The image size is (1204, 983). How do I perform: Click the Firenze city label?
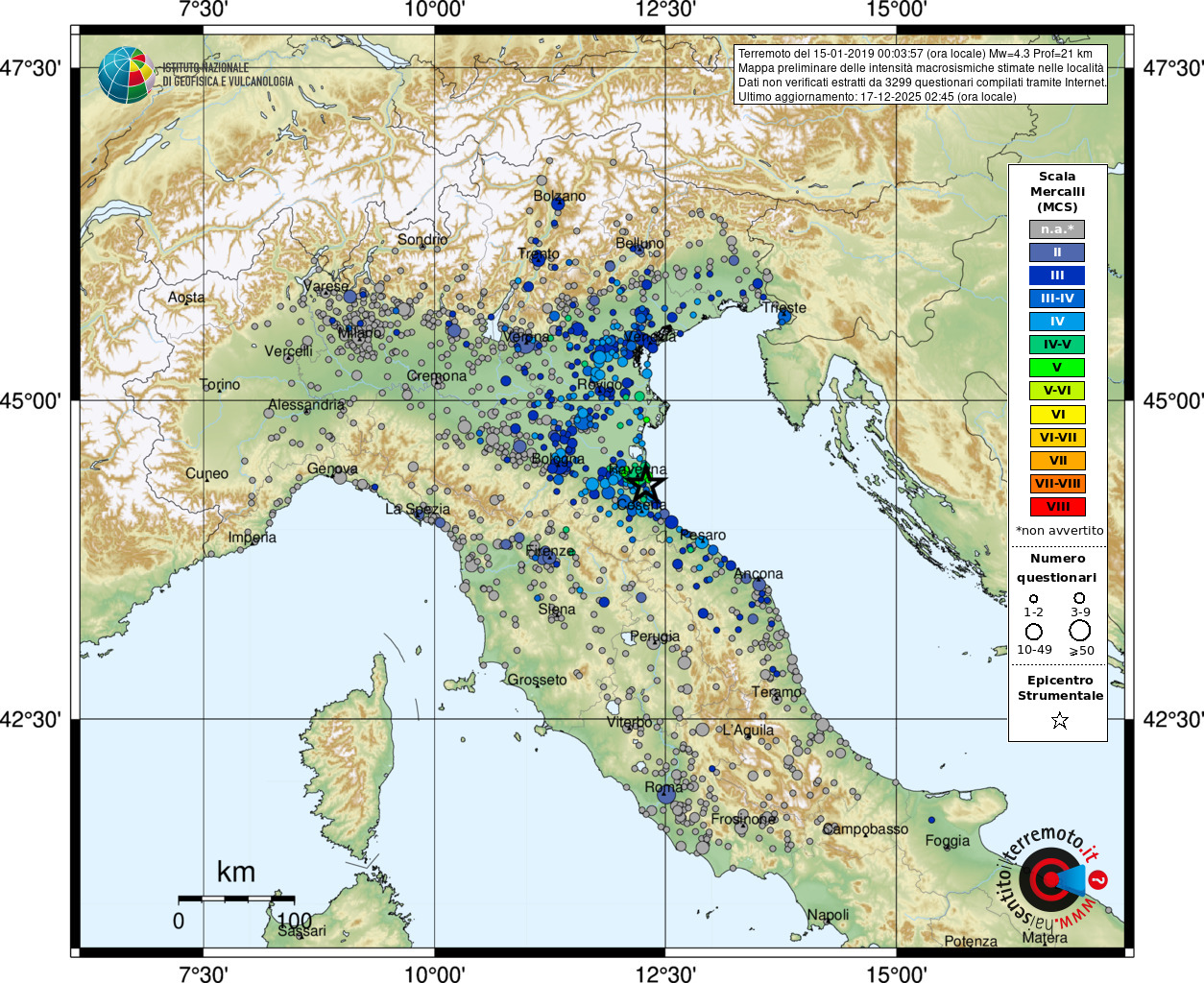click(x=550, y=551)
